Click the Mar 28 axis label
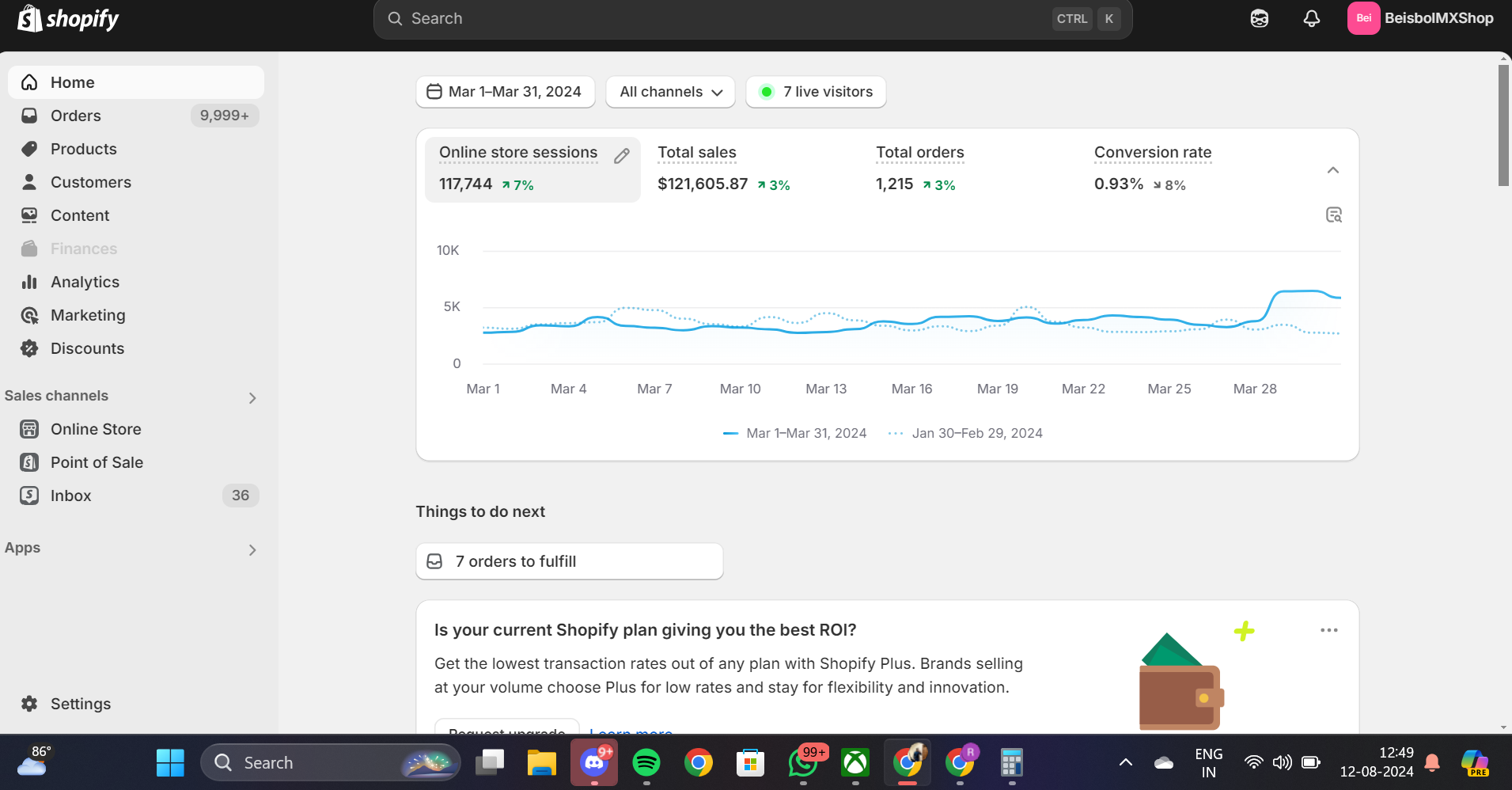The width and height of the screenshot is (1512, 790). point(1255,389)
